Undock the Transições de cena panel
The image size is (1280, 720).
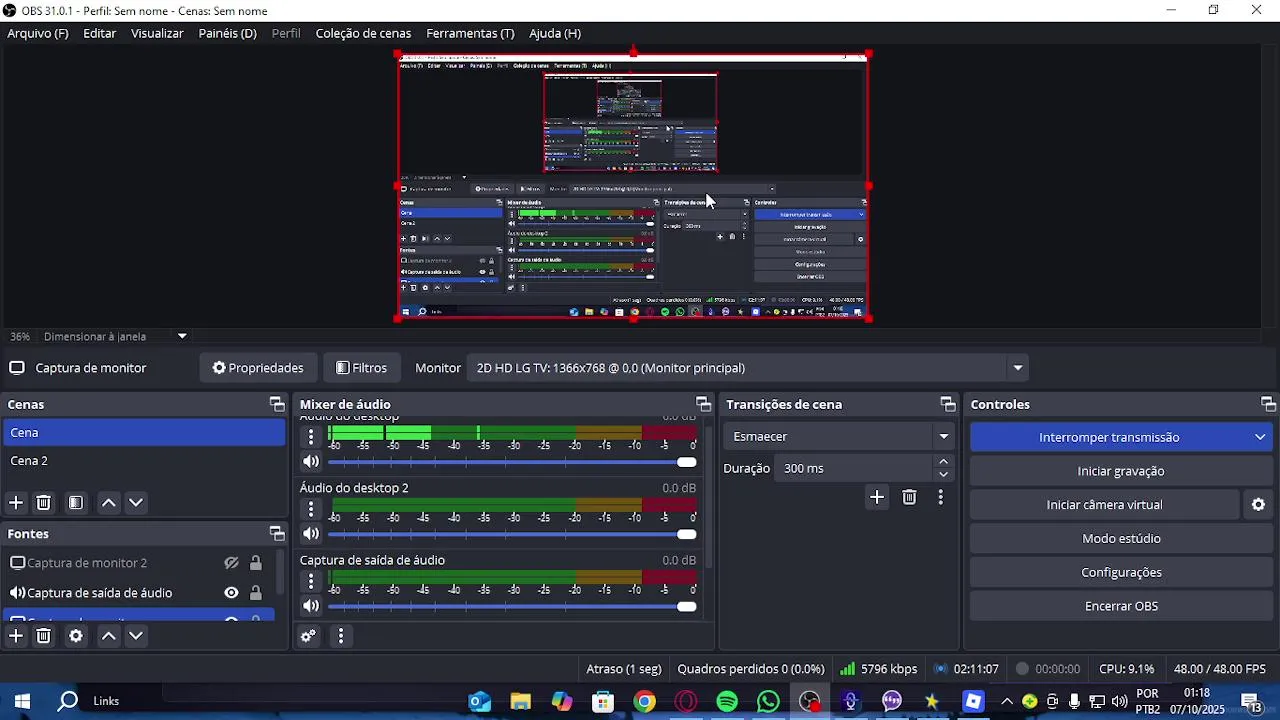(x=947, y=404)
